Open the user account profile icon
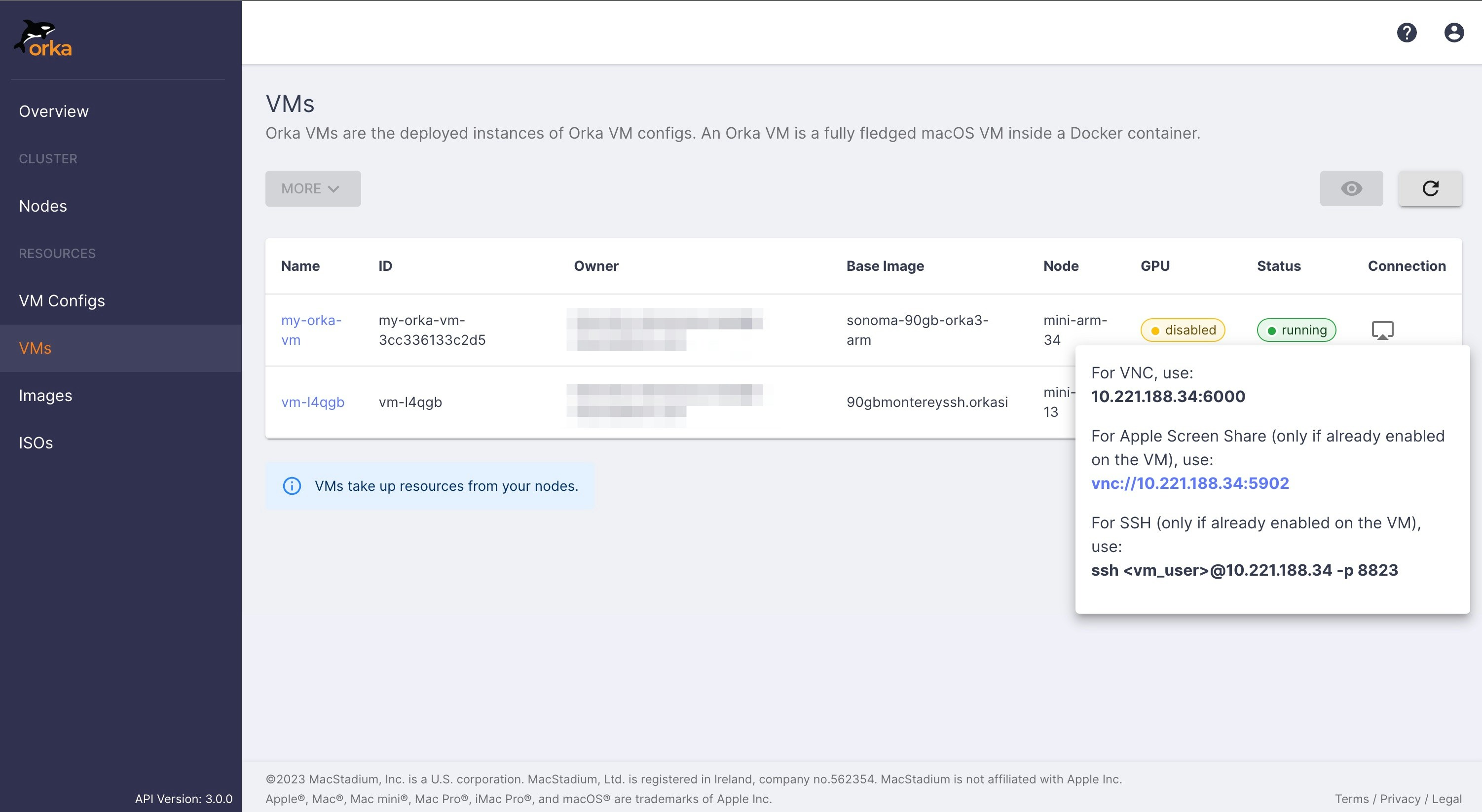The width and height of the screenshot is (1482, 812). coord(1453,33)
